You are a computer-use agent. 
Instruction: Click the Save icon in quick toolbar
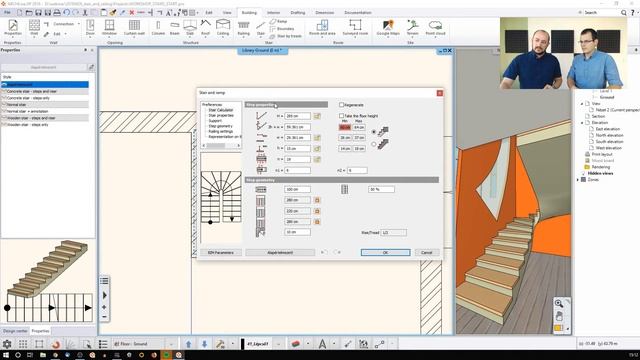(38, 13)
